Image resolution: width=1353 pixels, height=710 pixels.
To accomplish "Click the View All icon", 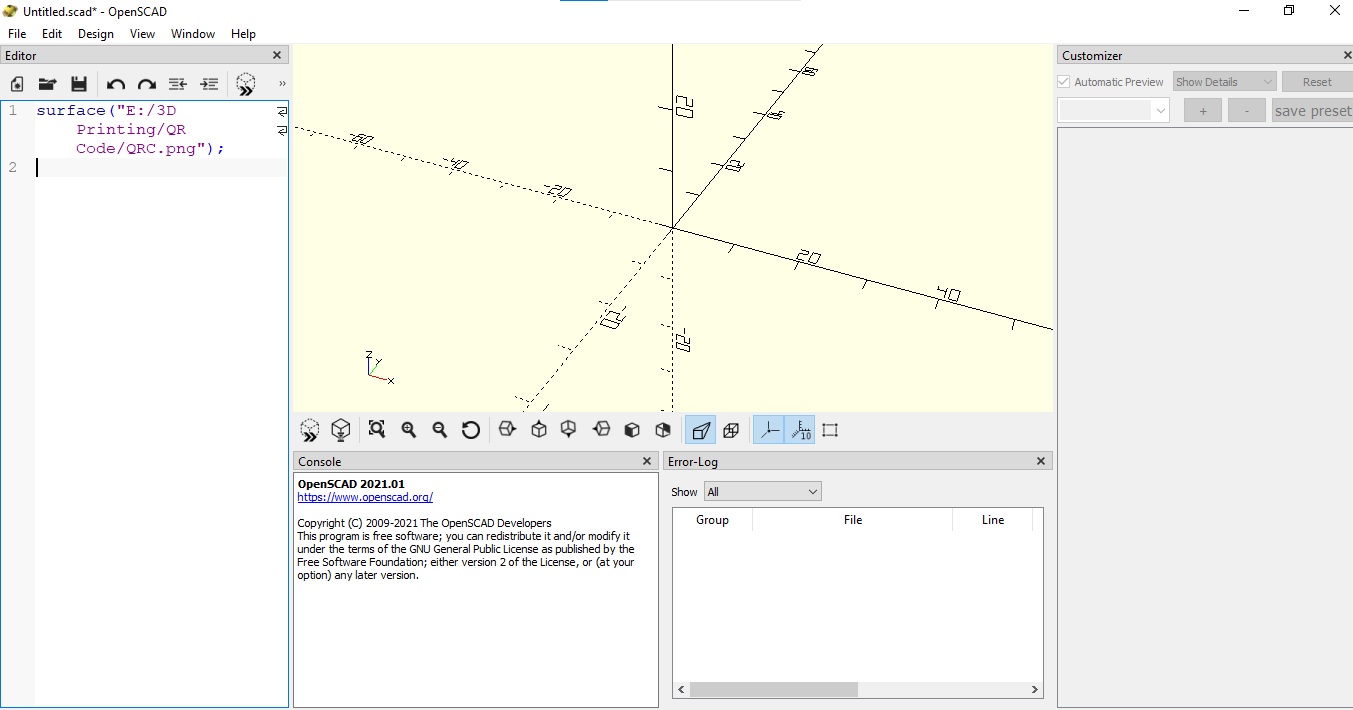I will tap(377, 430).
